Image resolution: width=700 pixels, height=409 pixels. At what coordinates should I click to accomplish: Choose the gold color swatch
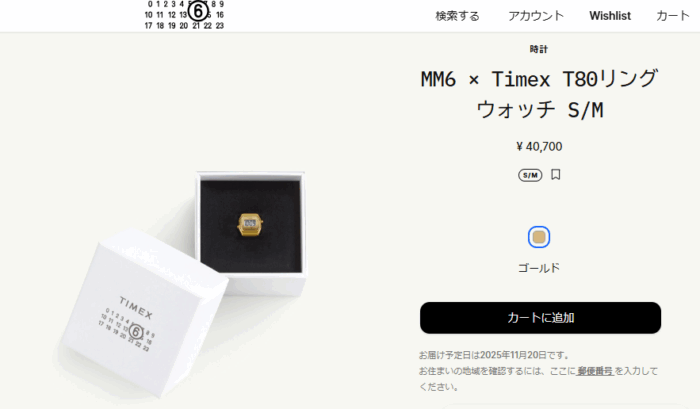tap(539, 237)
